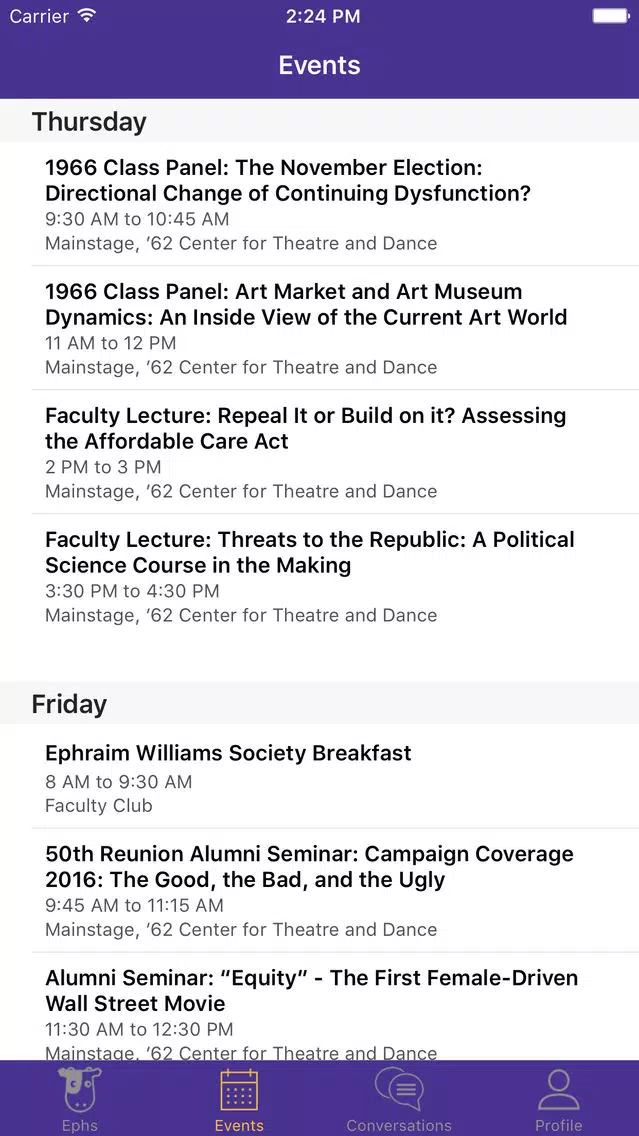
Task: Tap the Friday section header
Action: [320, 703]
